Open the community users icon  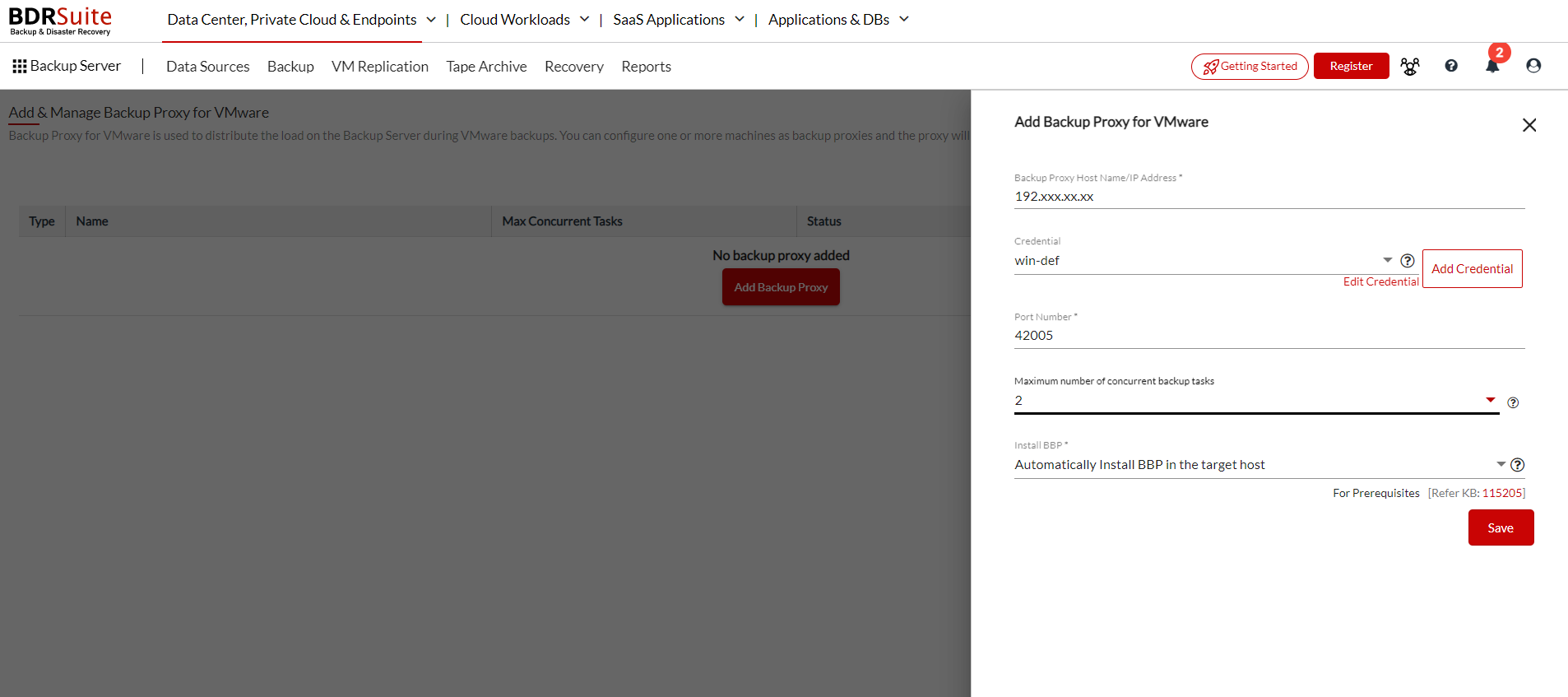pyautogui.click(x=1409, y=66)
